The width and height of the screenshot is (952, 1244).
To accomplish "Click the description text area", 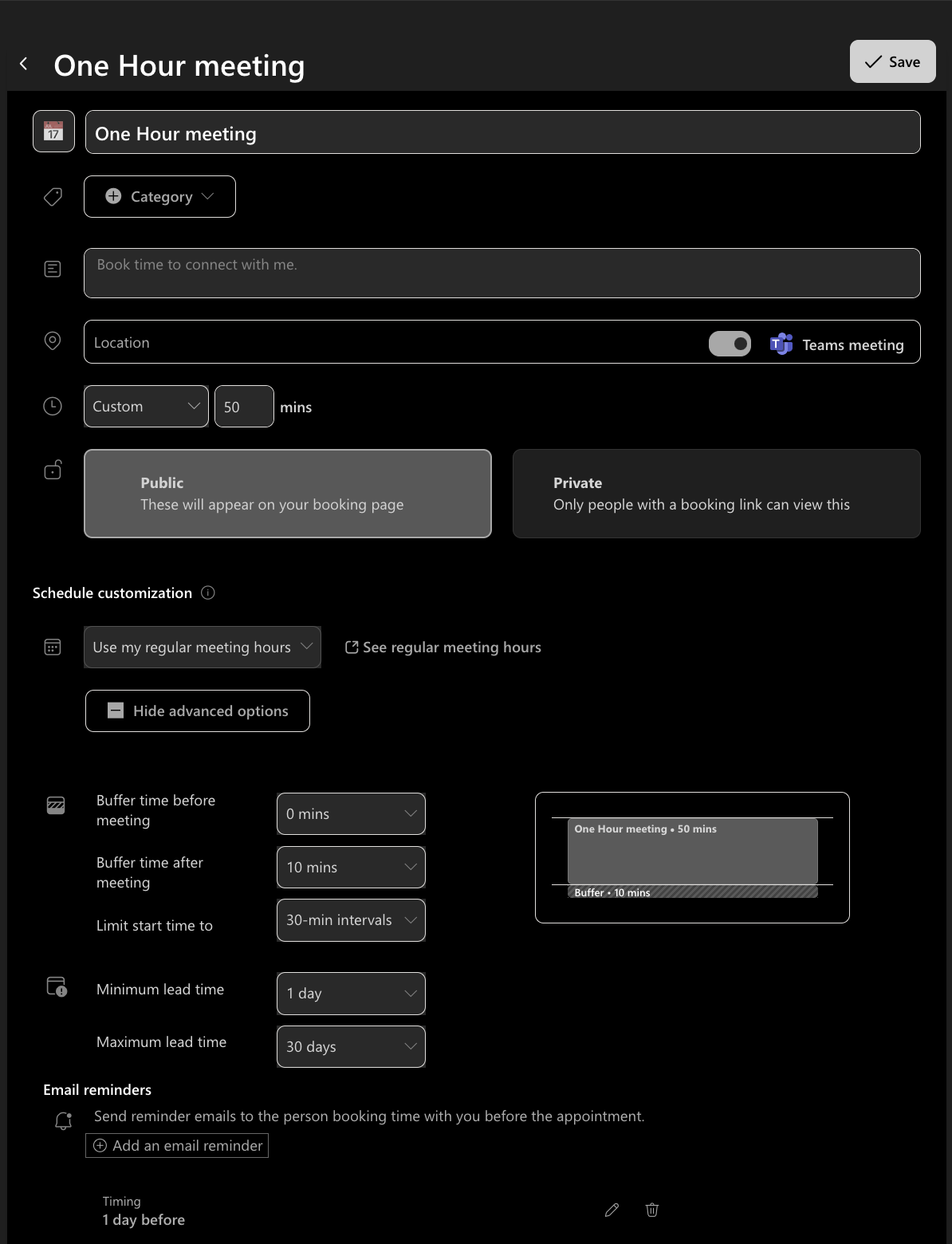I will 502,273.
